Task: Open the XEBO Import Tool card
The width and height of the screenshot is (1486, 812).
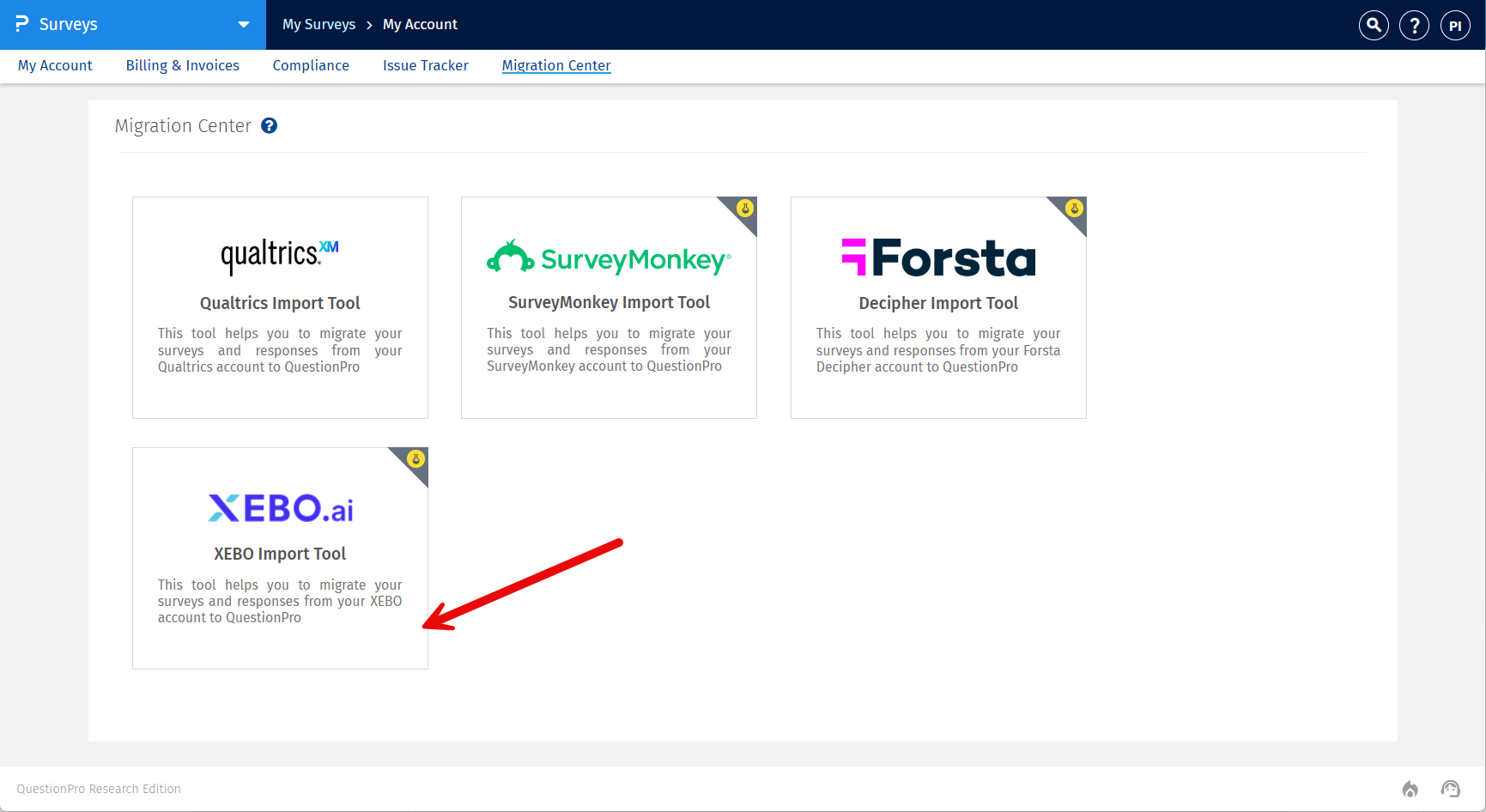Action: tap(280, 558)
